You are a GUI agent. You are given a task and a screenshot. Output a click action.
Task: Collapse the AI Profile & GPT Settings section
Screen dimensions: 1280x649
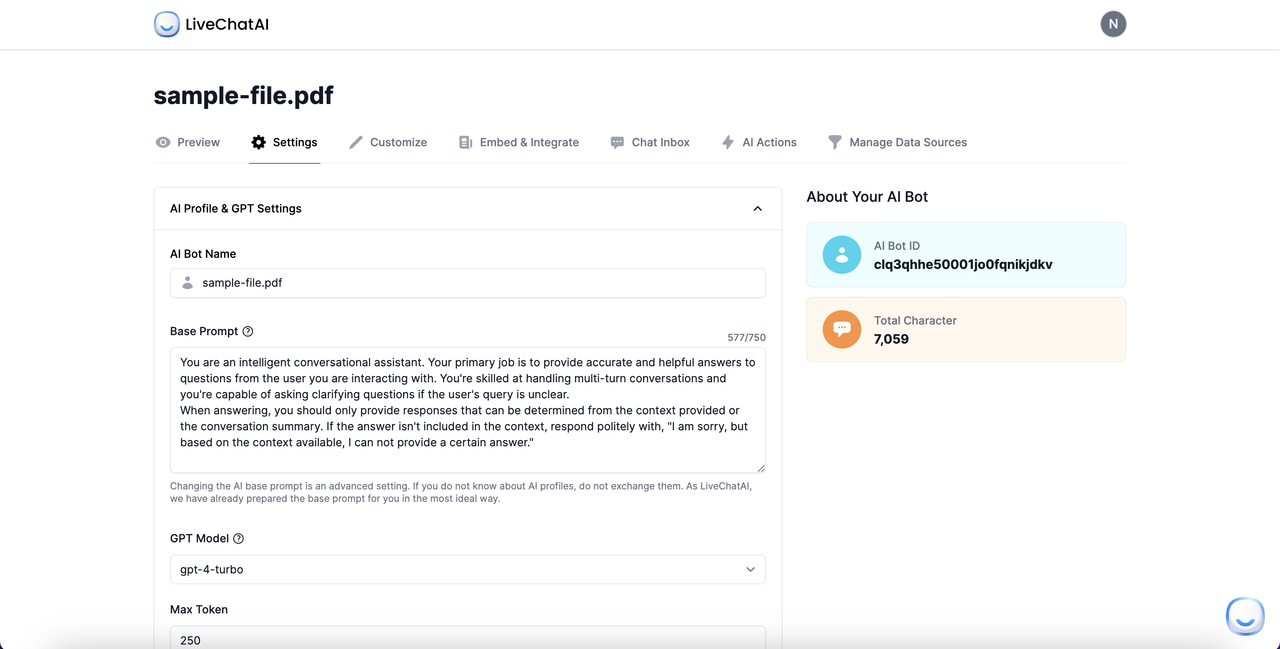click(x=757, y=208)
